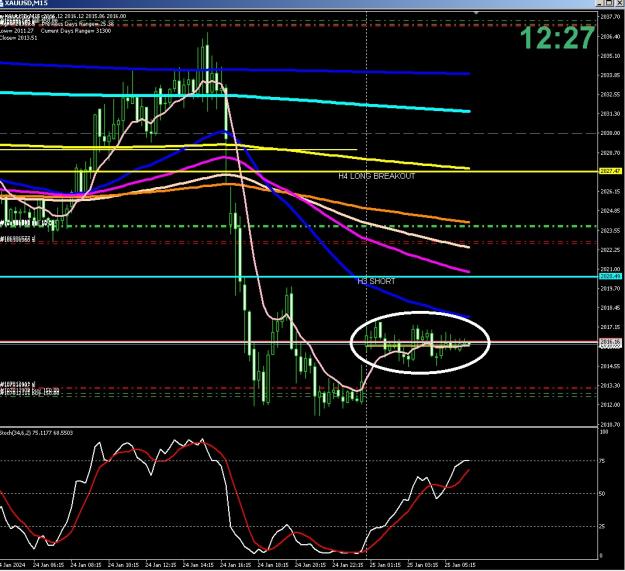The image size is (625, 571).
Task: Click the 2012.00 price scale label
Action: 610,405
